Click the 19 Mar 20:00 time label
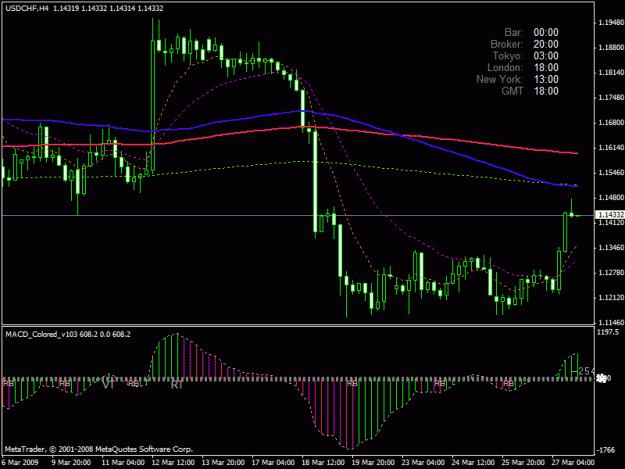This screenshot has height=469, width=625. click(x=373, y=462)
